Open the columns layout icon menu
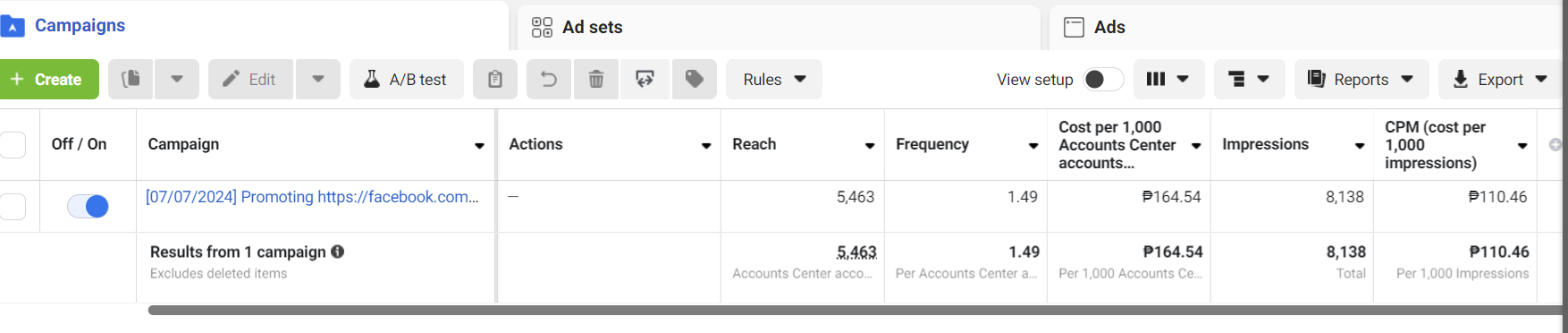Image resolution: width=1568 pixels, height=333 pixels. (x=1168, y=79)
